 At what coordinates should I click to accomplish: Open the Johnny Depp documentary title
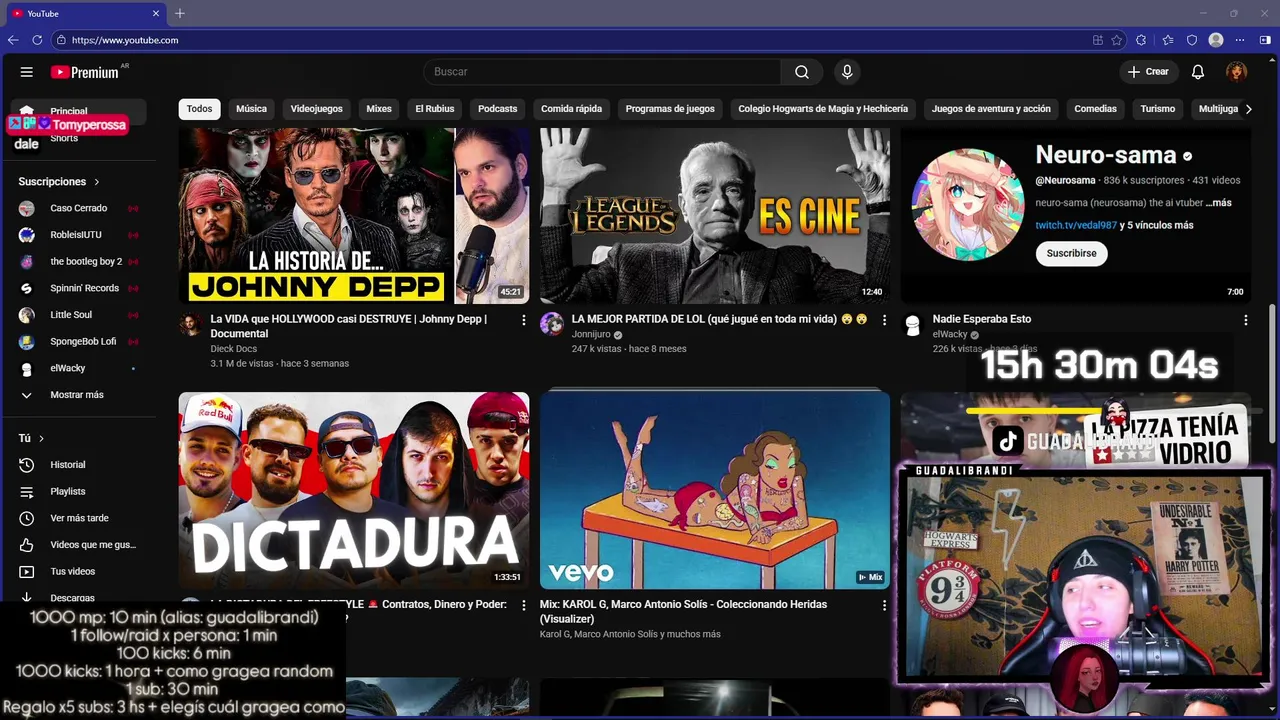tap(349, 326)
